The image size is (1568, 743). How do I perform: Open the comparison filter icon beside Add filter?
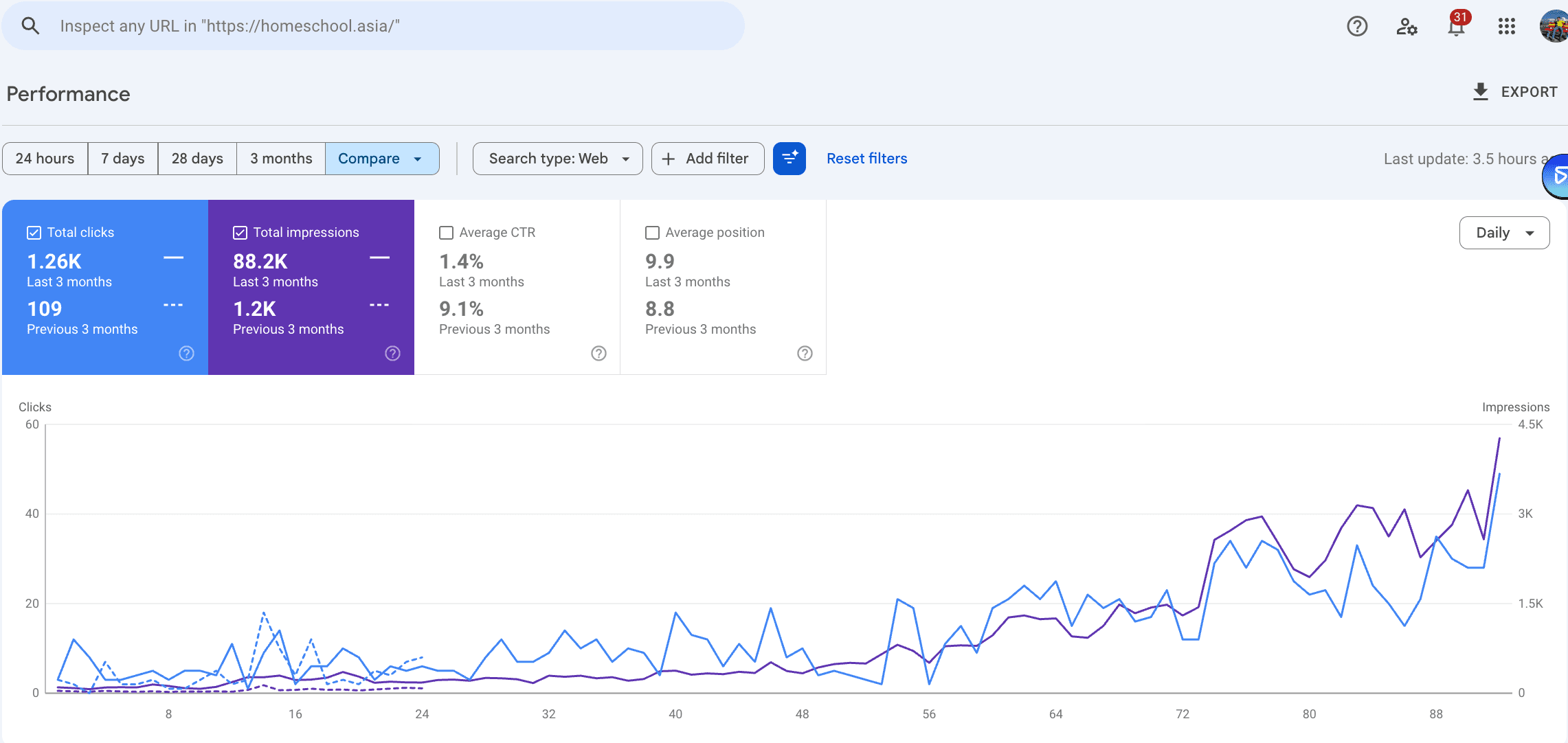(789, 159)
